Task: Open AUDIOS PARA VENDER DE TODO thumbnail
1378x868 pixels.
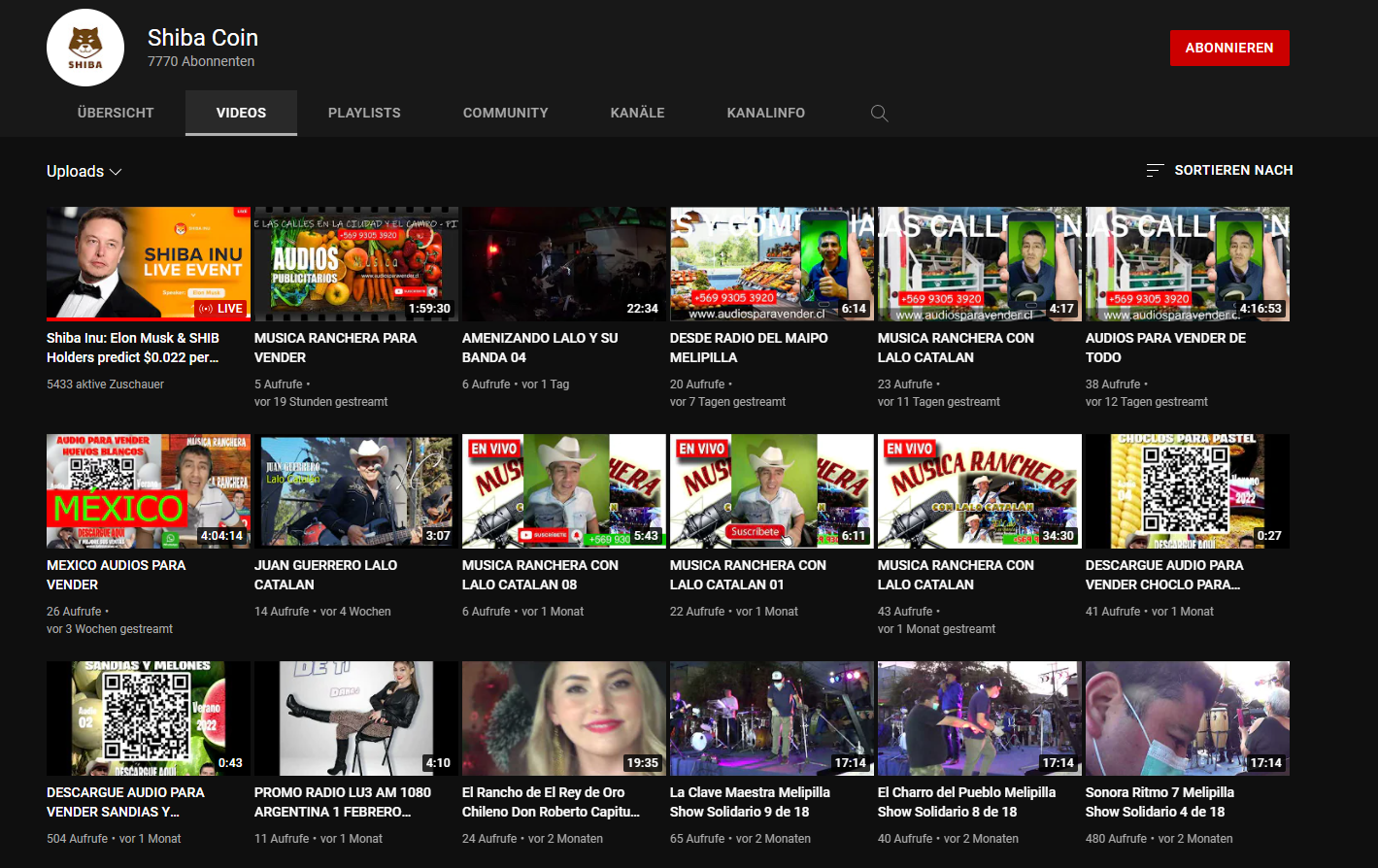Action: pos(1188,263)
